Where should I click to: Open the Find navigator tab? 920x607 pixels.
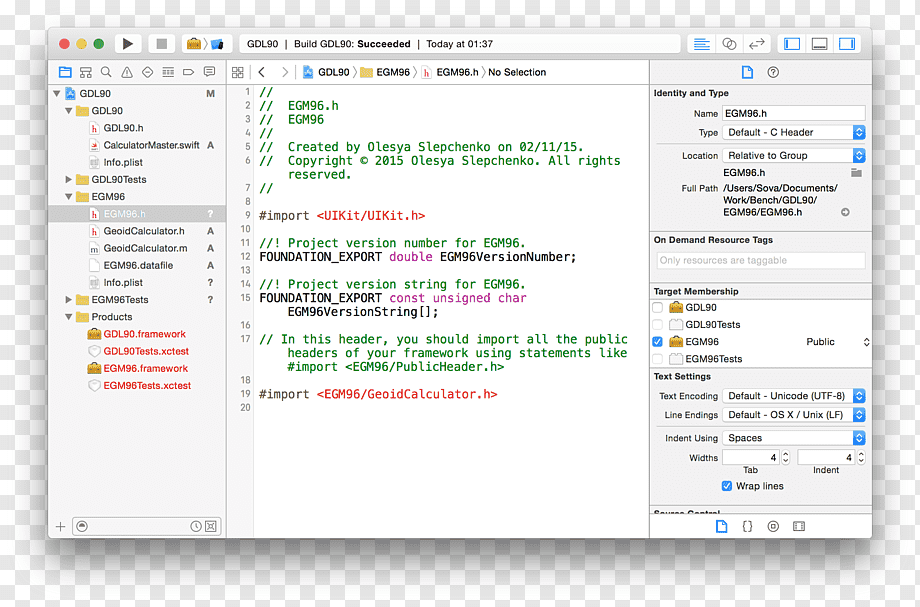(x=106, y=72)
